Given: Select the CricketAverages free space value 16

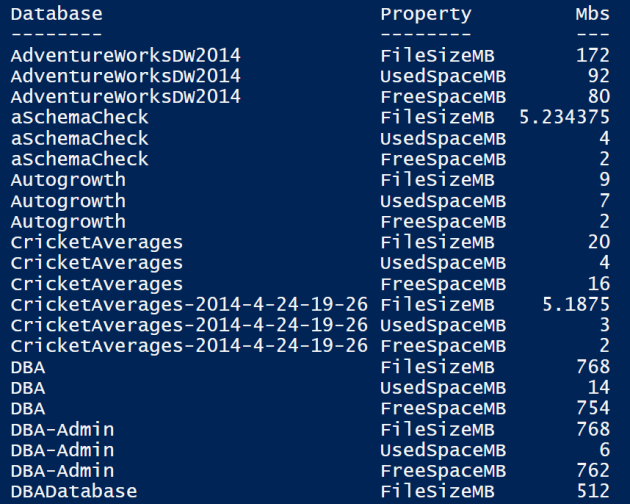Looking at the screenshot, I should click(598, 284).
